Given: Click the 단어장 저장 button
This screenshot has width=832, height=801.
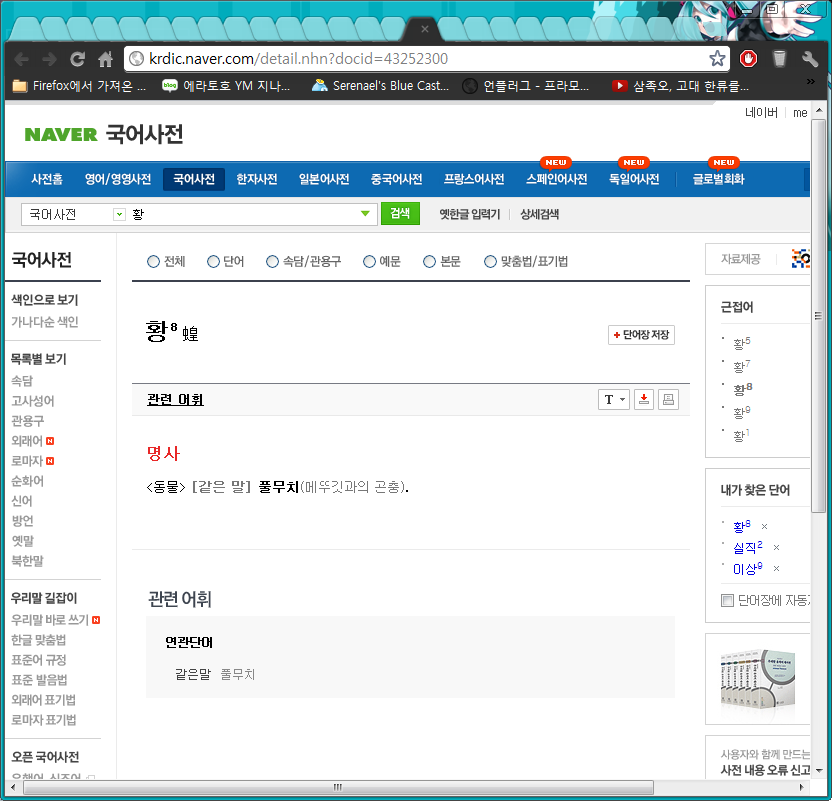Looking at the screenshot, I should (641, 335).
